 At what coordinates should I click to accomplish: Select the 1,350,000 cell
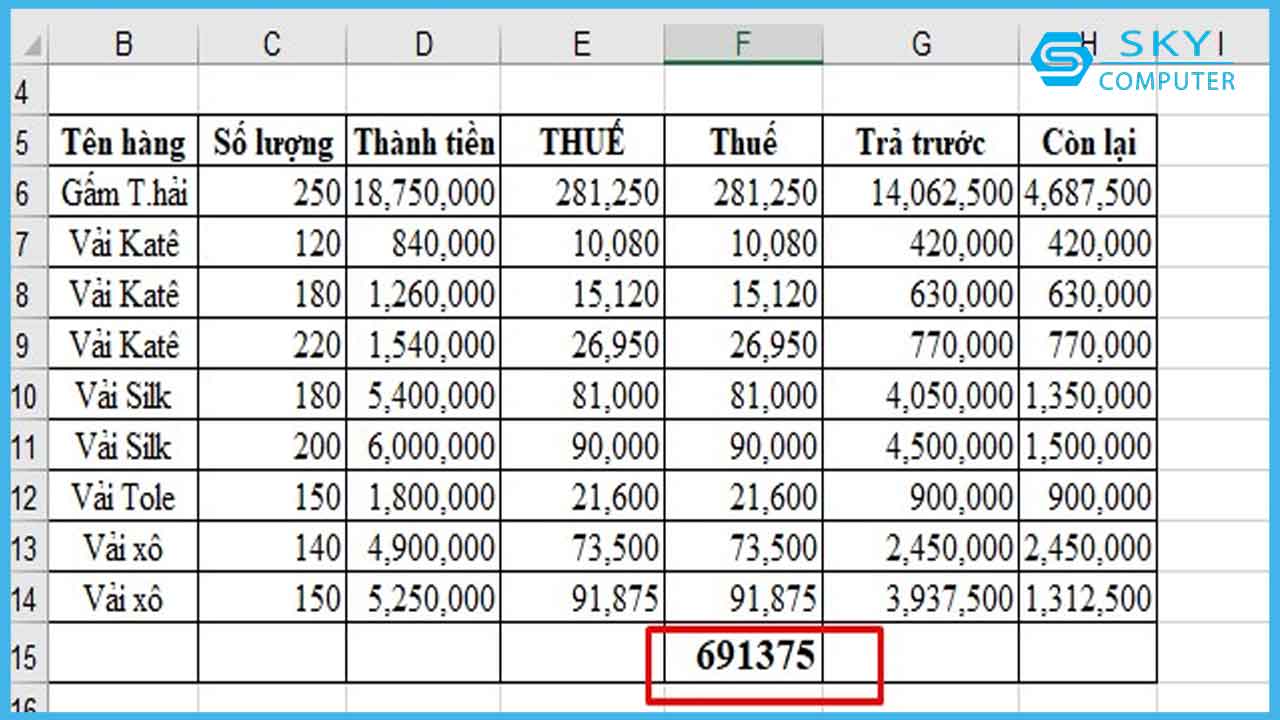(x=1088, y=396)
